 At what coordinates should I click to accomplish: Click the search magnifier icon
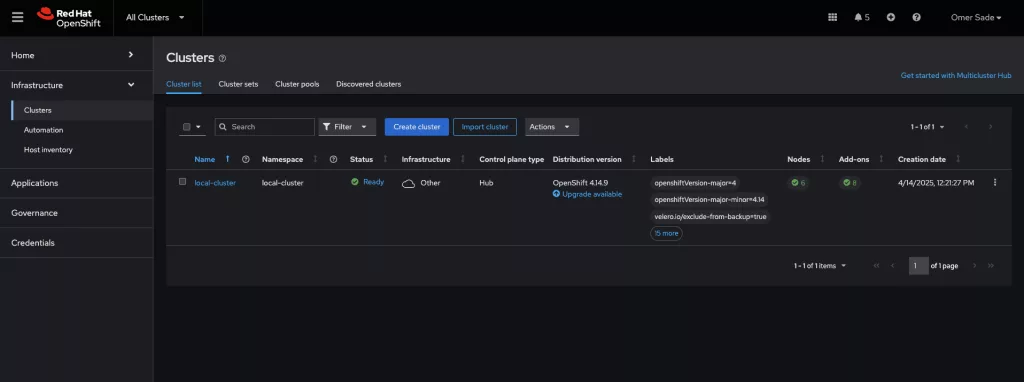pos(223,127)
